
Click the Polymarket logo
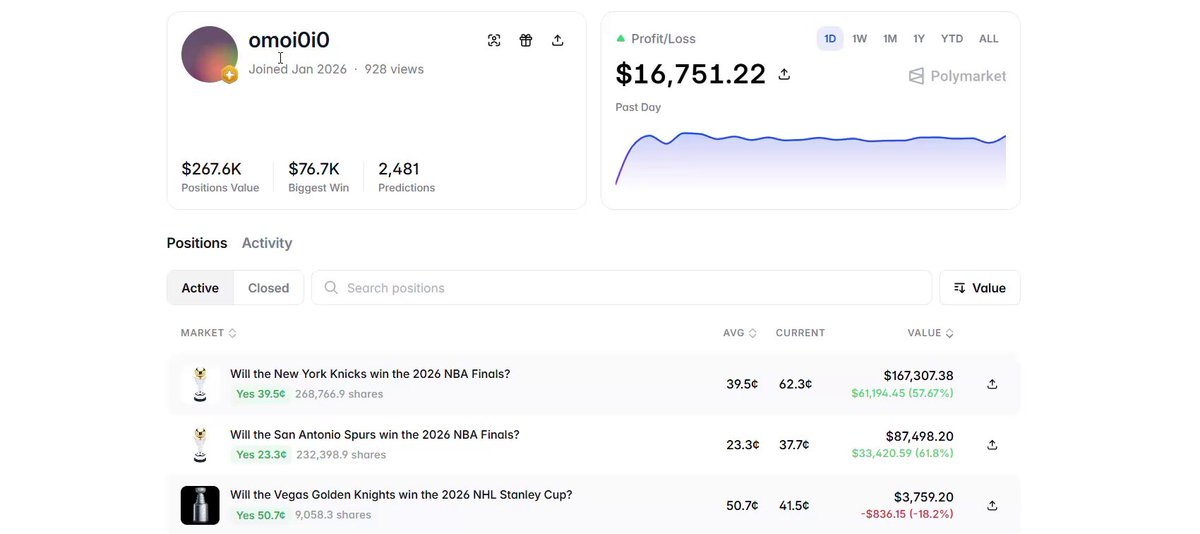pyautogui.click(x=957, y=76)
